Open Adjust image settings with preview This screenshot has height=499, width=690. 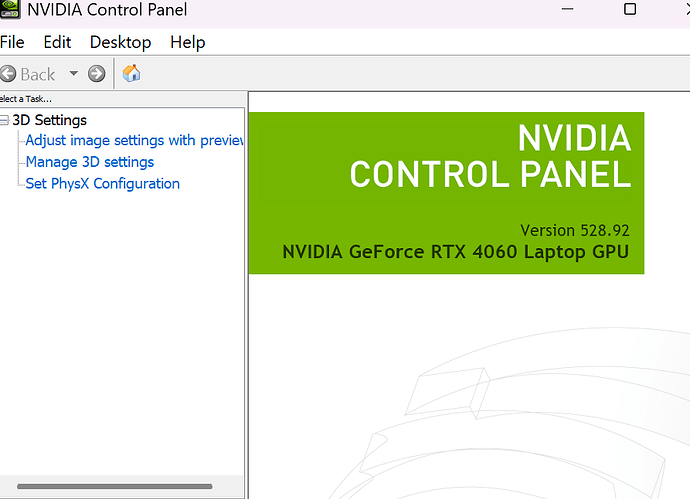point(134,140)
